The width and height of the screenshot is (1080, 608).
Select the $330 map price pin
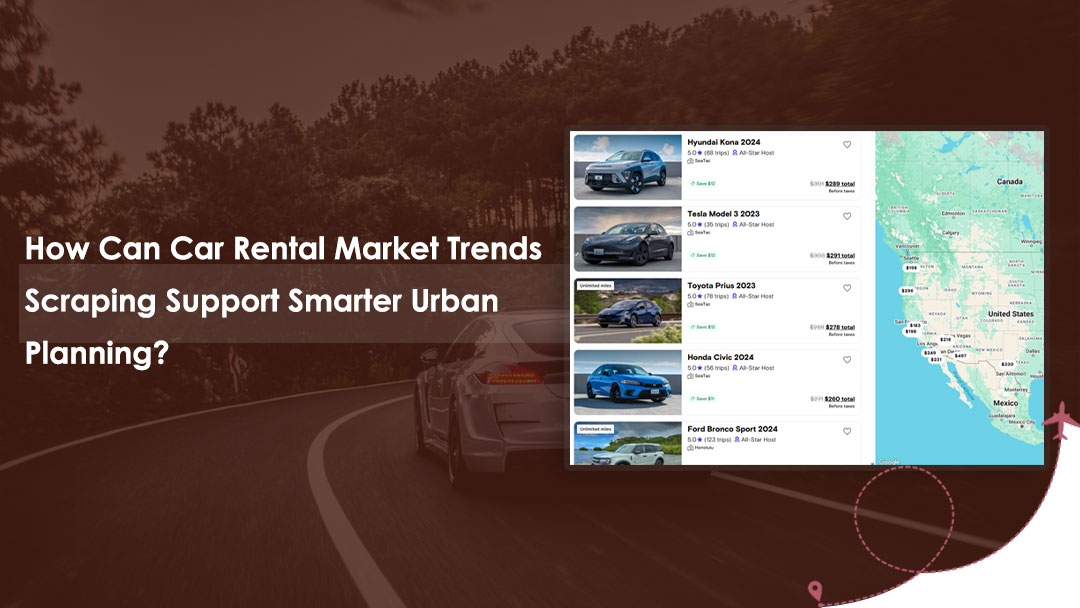click(1007, 364)
